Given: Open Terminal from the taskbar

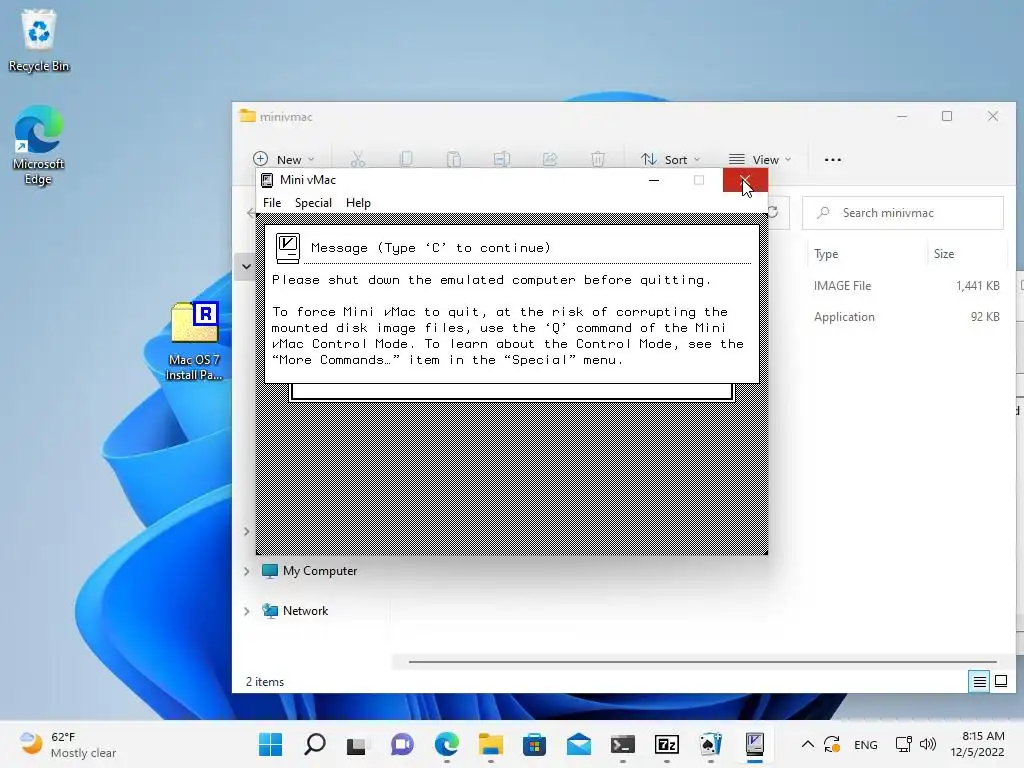Looking at the screenshot, I should pos(622,744).
